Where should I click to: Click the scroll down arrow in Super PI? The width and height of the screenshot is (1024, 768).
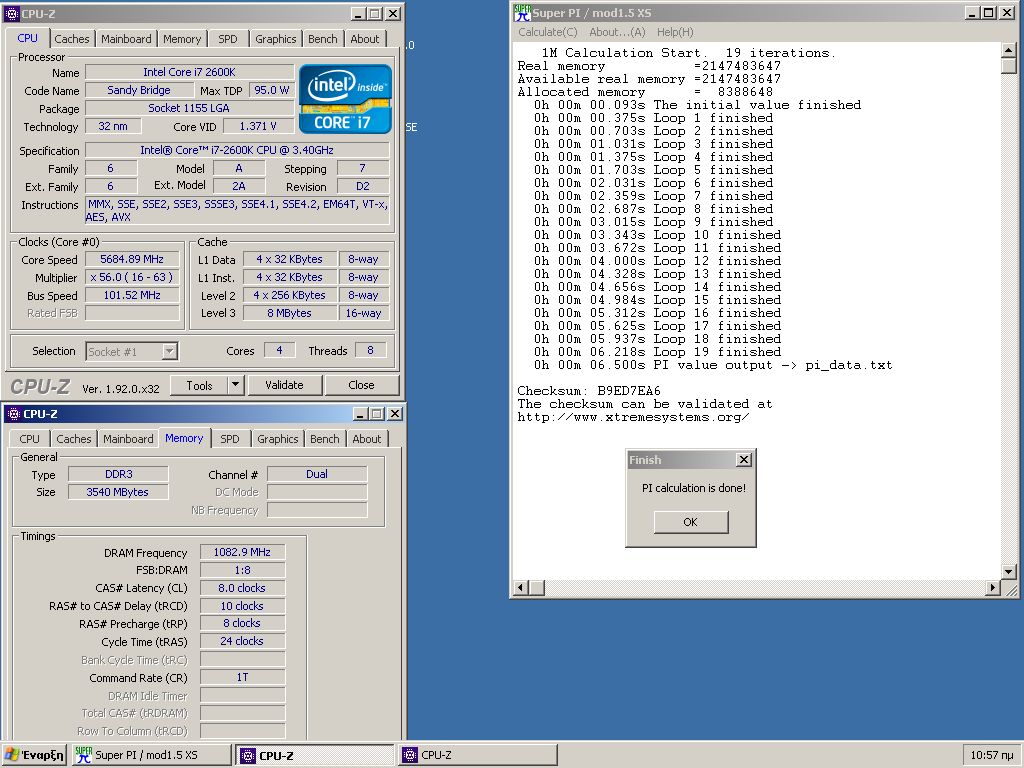pos(1008,572)
